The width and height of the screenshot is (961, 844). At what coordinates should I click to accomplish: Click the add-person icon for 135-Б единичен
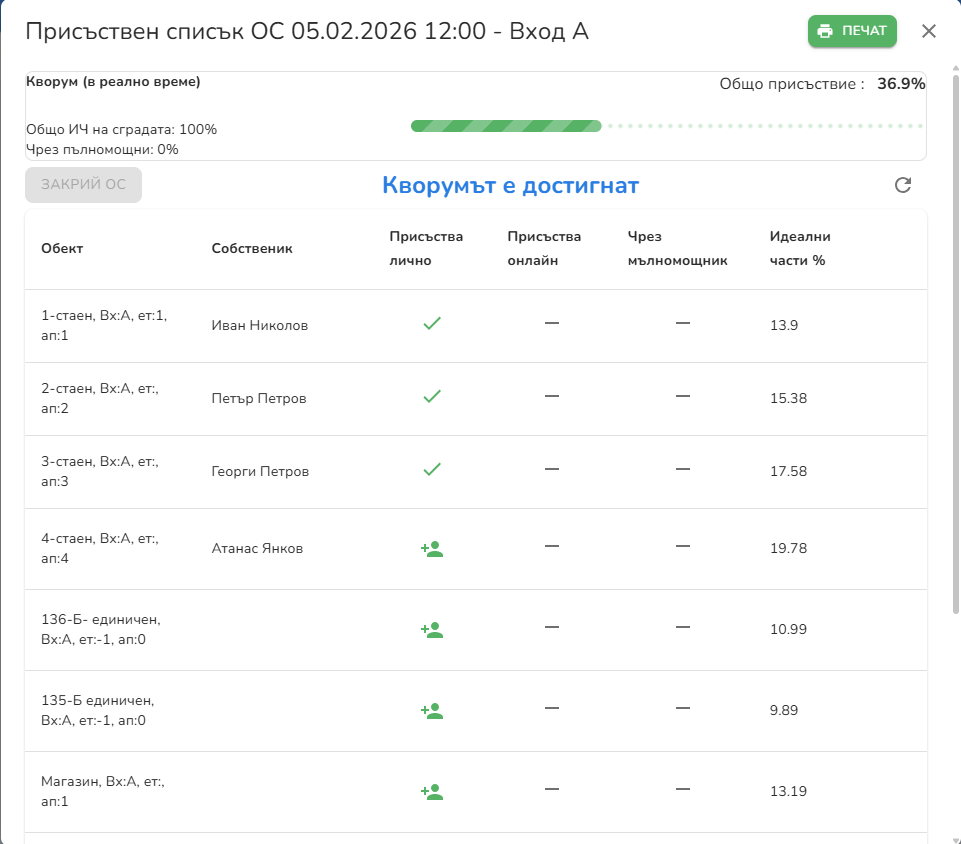click(431, 710)
